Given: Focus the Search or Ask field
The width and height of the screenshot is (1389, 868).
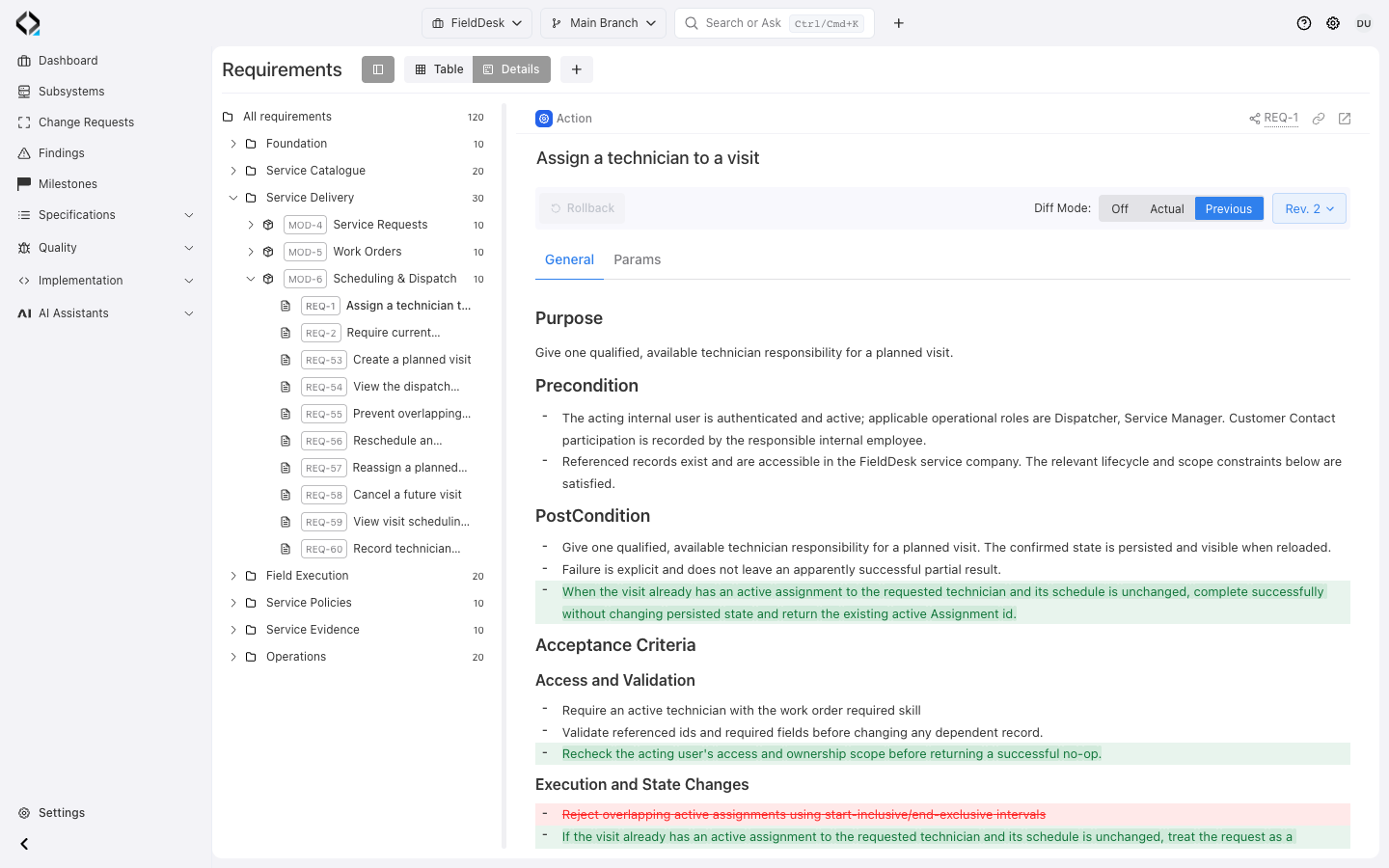Looking at the screenshot, I should [x=775, y=23].
